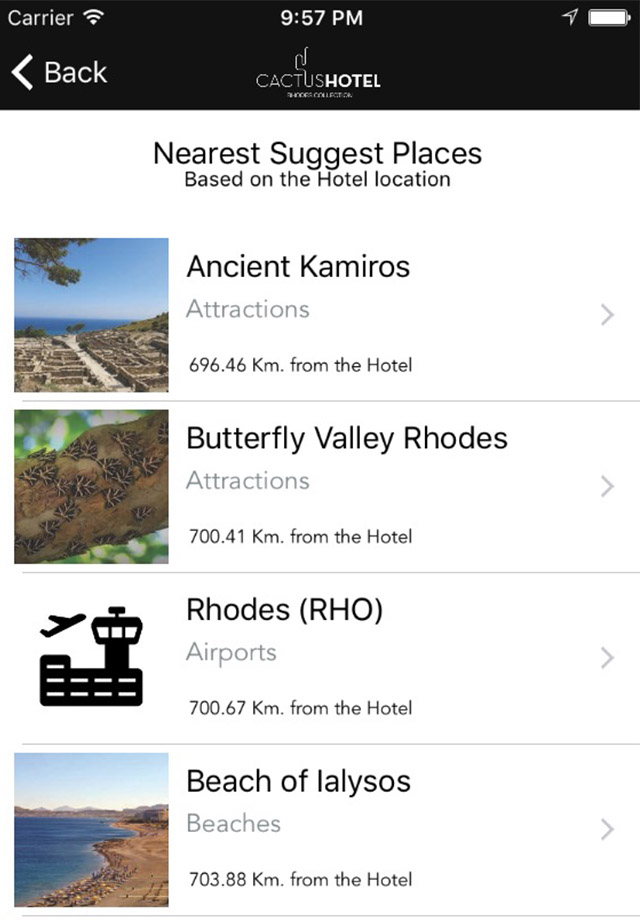Tap the Beaches category label
640x920 pixels.
pos(233,824)
